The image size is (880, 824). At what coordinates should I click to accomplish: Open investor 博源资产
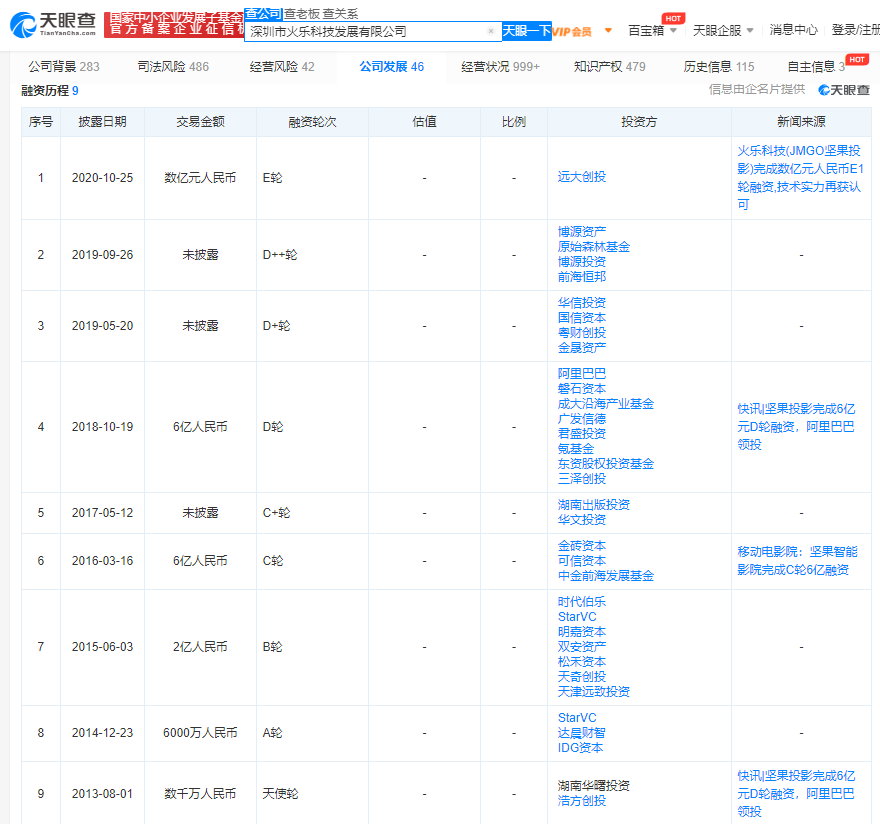click(x=581, y=231)
